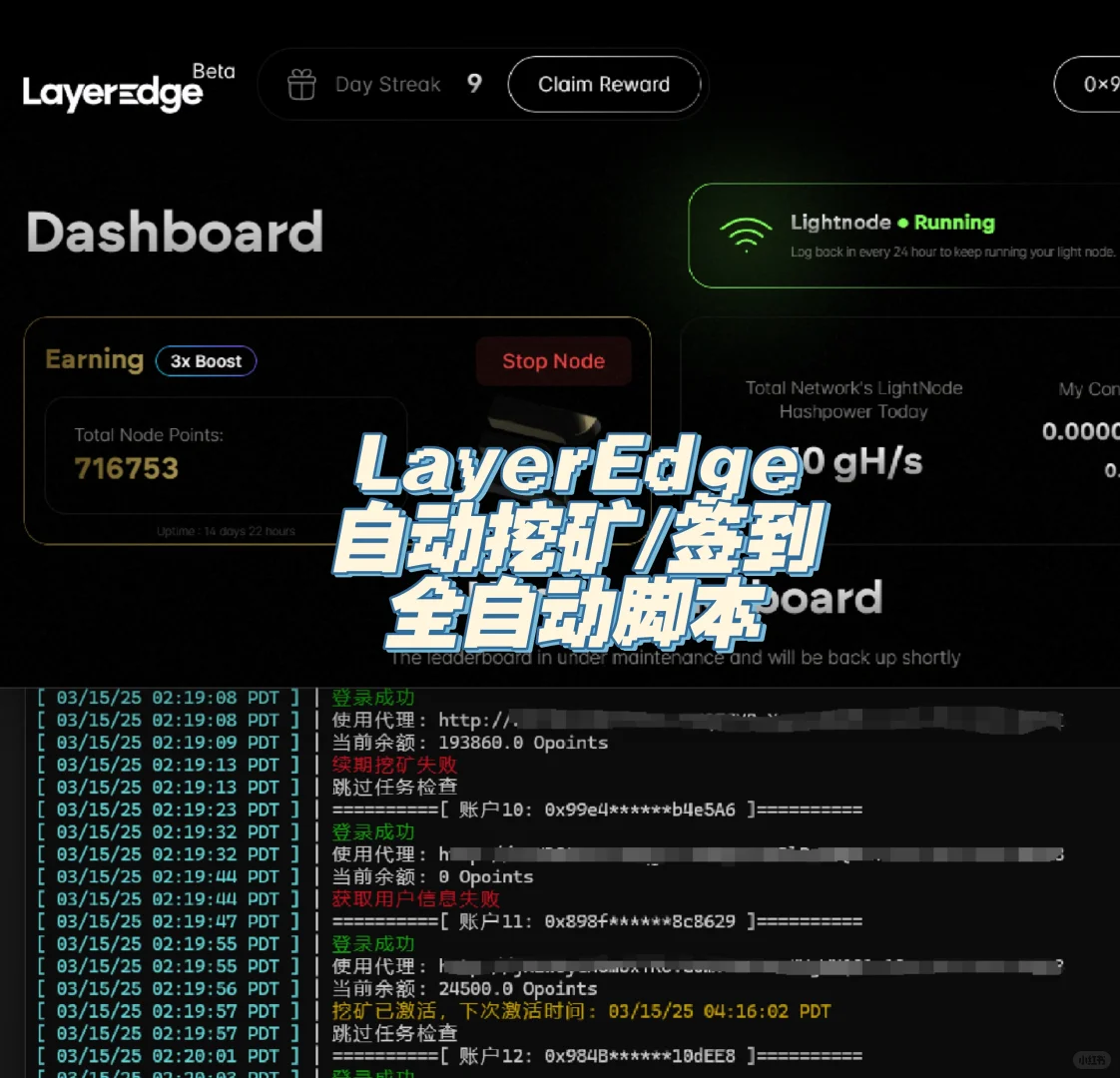The width and height of the screenshot is (1120, 1078).
Task: Expand the Total Network's LightNode Hashpower stat
Action: pos(853,424)
